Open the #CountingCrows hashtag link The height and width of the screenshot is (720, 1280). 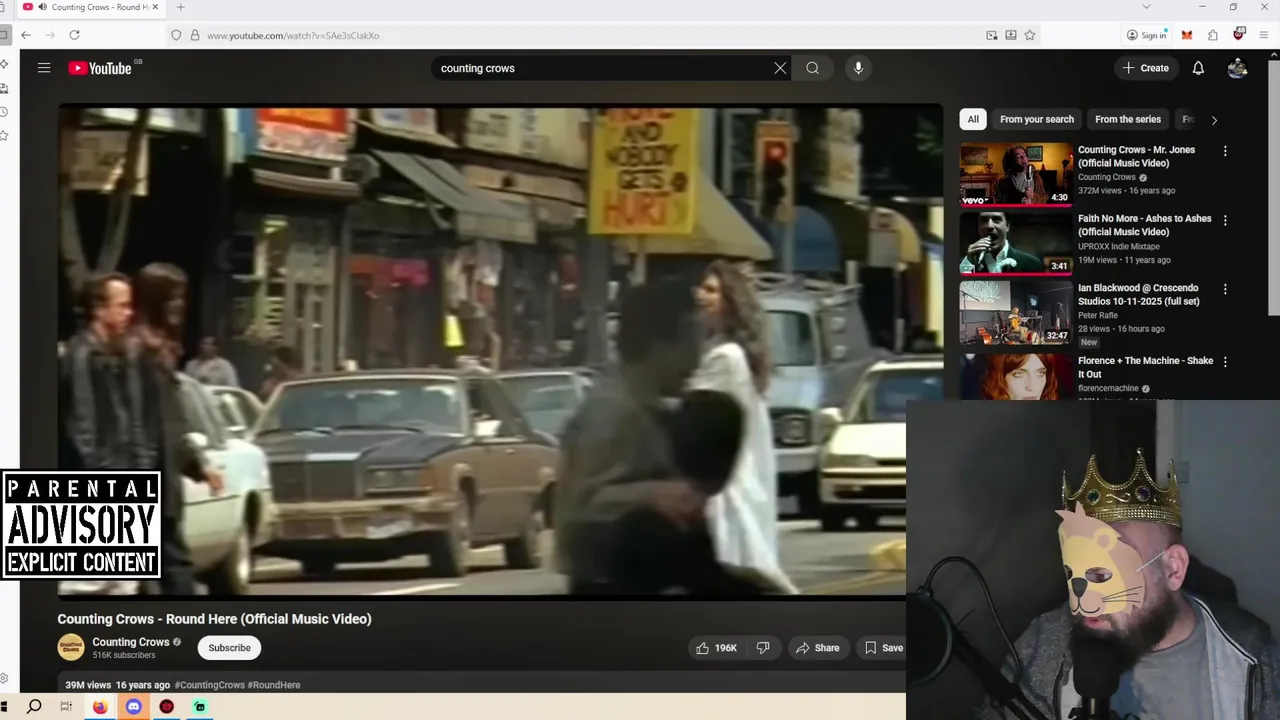[209, 685]
